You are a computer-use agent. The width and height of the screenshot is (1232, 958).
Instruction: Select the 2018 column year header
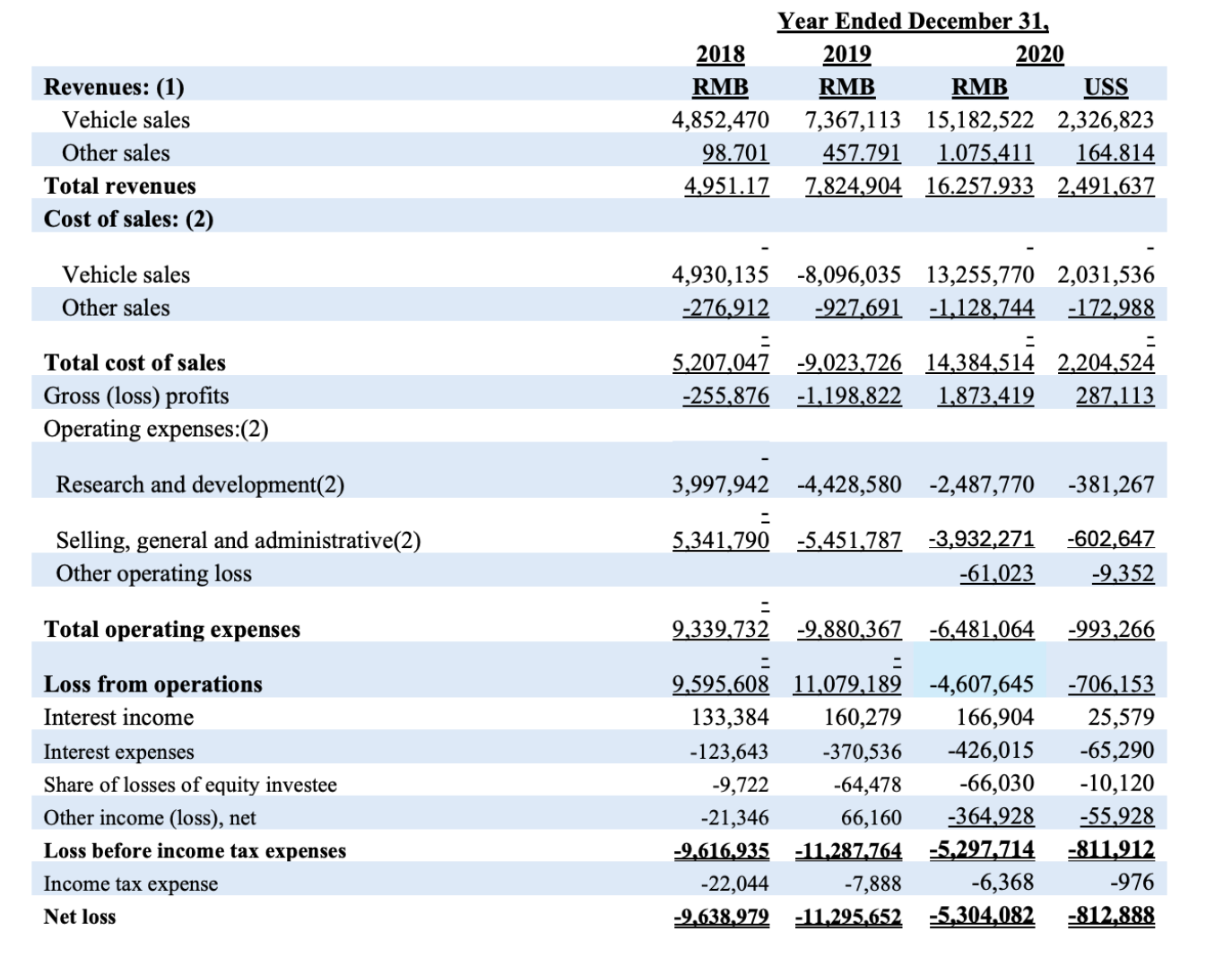(720, 54)
